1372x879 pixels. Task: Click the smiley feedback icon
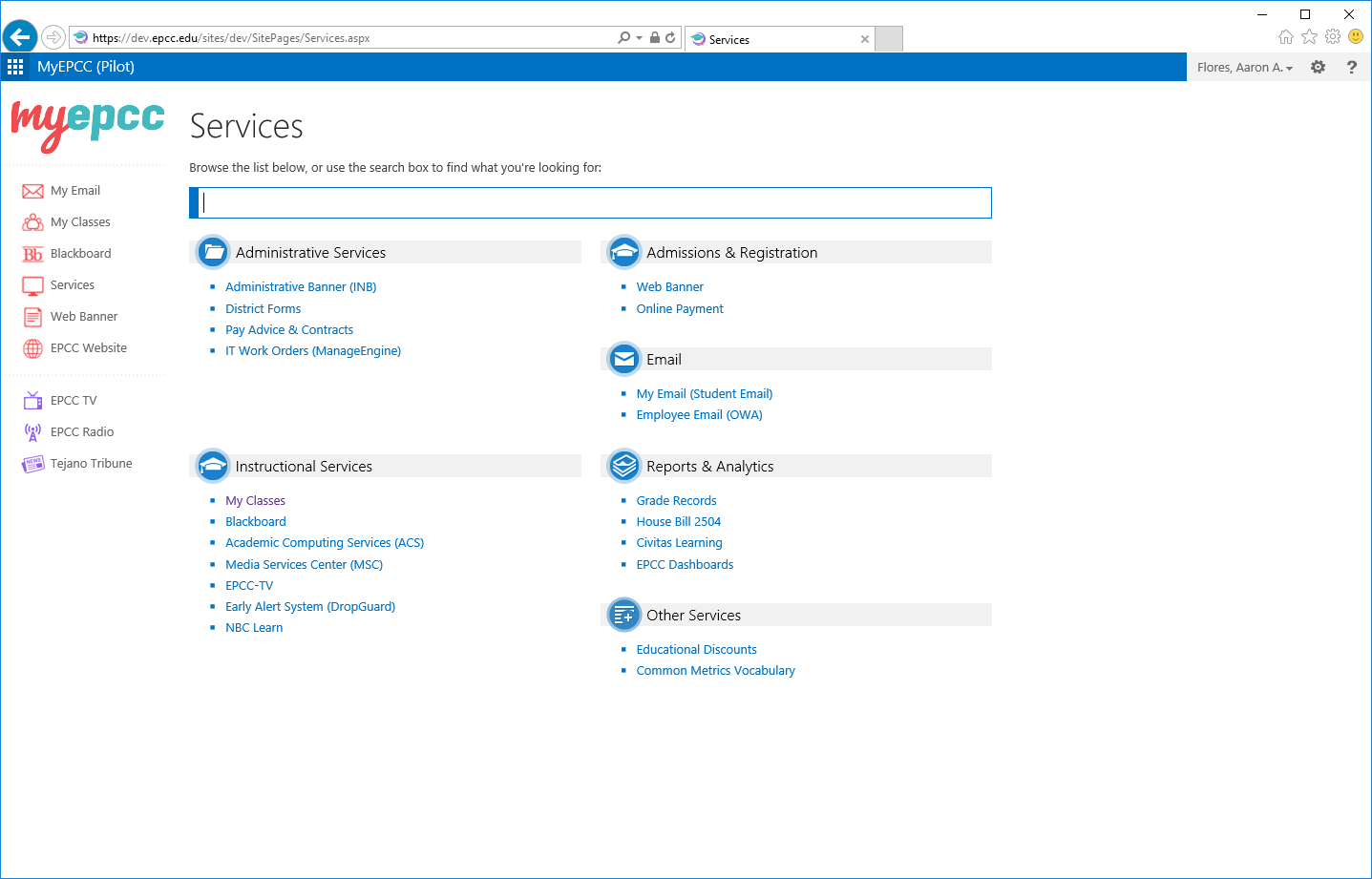point(1356,36)
